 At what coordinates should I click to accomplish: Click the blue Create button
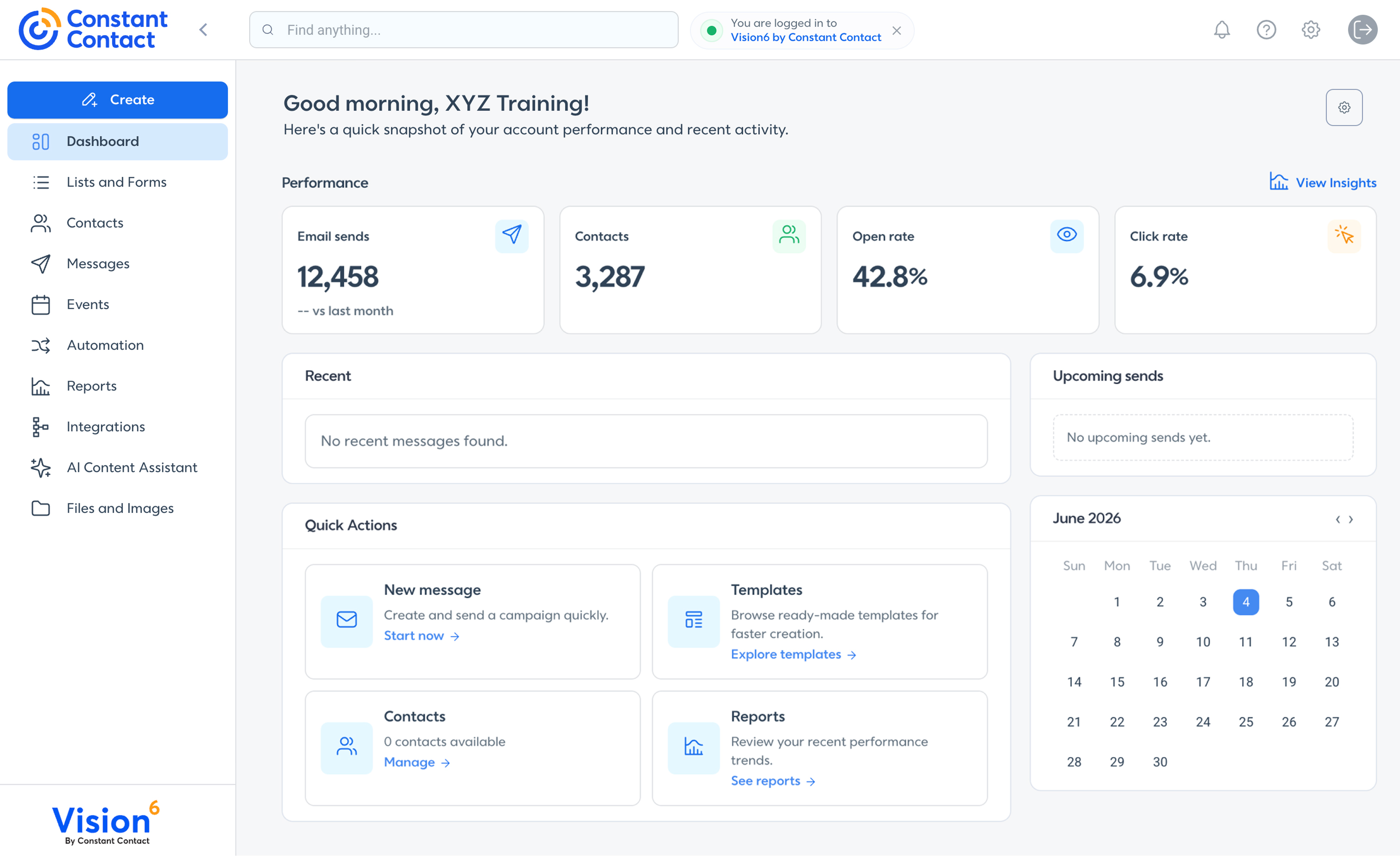(118, 100)
